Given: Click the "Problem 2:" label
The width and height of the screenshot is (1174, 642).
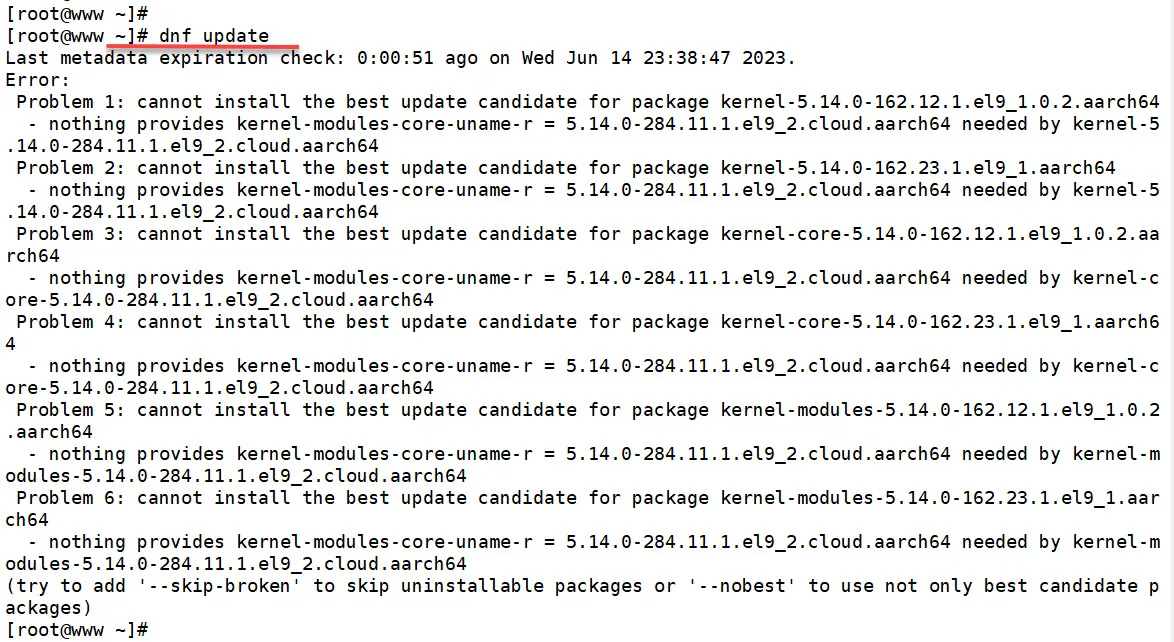Looking at the screenshot, I should pos(70,168).
